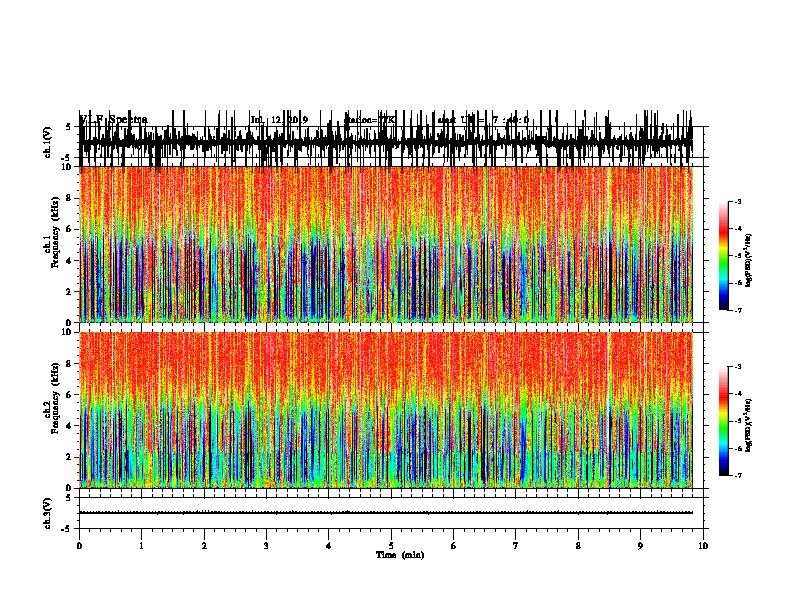Screen dimensions: 792x612
Task: Click the time axis tick label '10'
Action: (703, 546)
